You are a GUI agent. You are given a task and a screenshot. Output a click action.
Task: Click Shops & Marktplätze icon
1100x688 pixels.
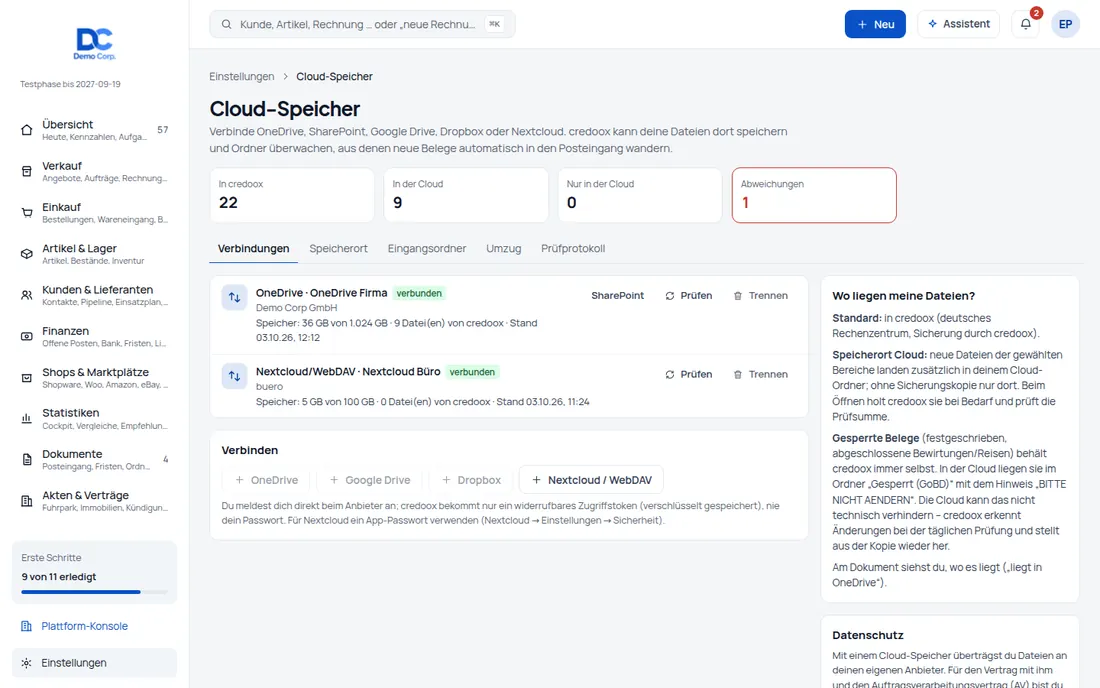pos(27,378)
